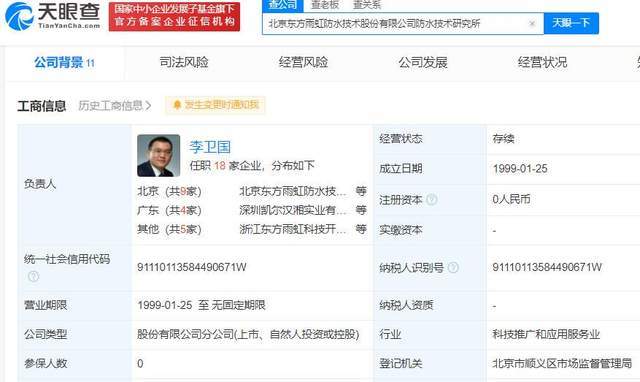Click the help icon under 统一社会信用代码
The image size is (640, 382).
point(33,277)
